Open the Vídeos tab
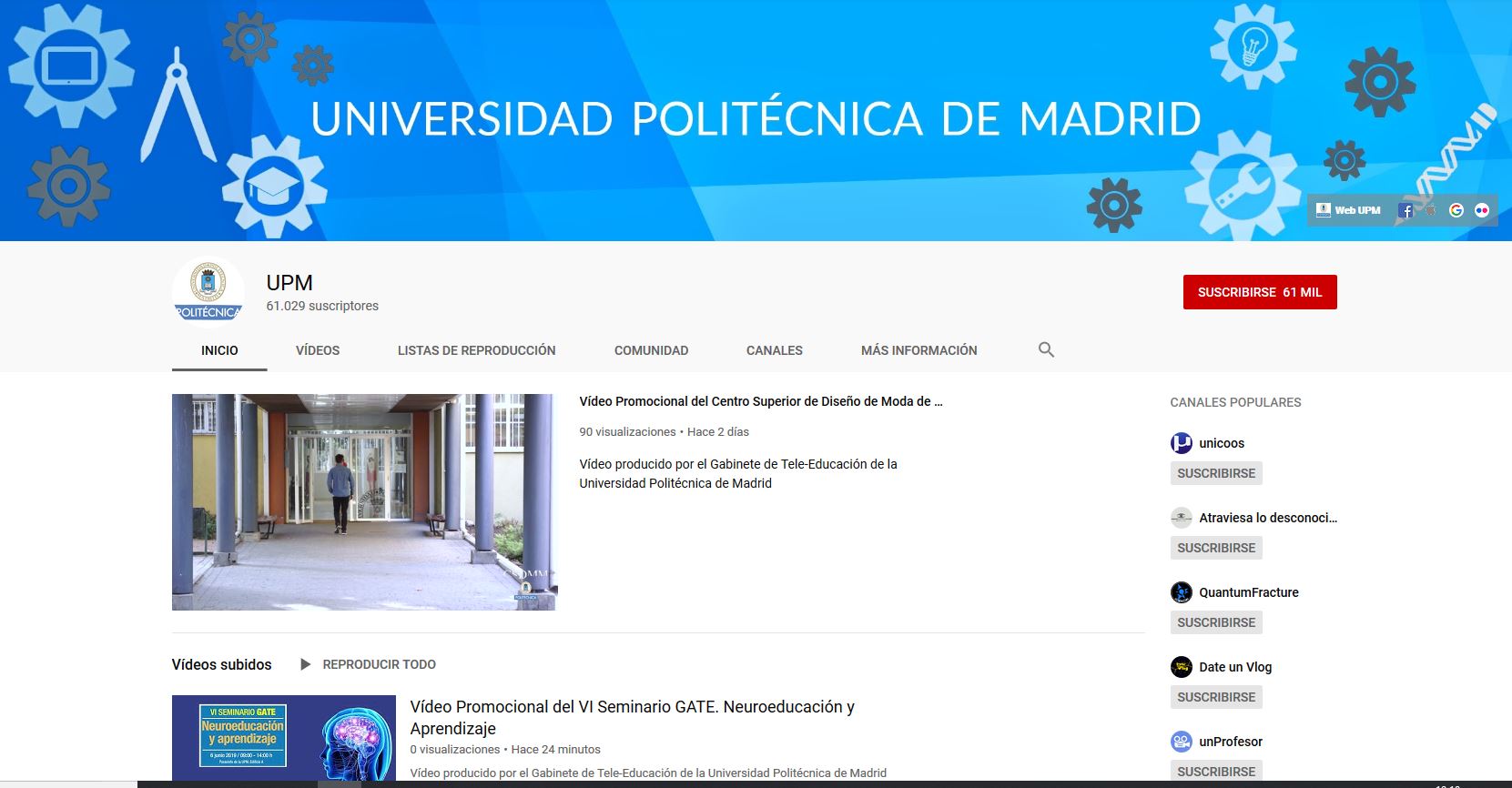The height and width of the screenshot is (788, 1512). coord(318,350)
